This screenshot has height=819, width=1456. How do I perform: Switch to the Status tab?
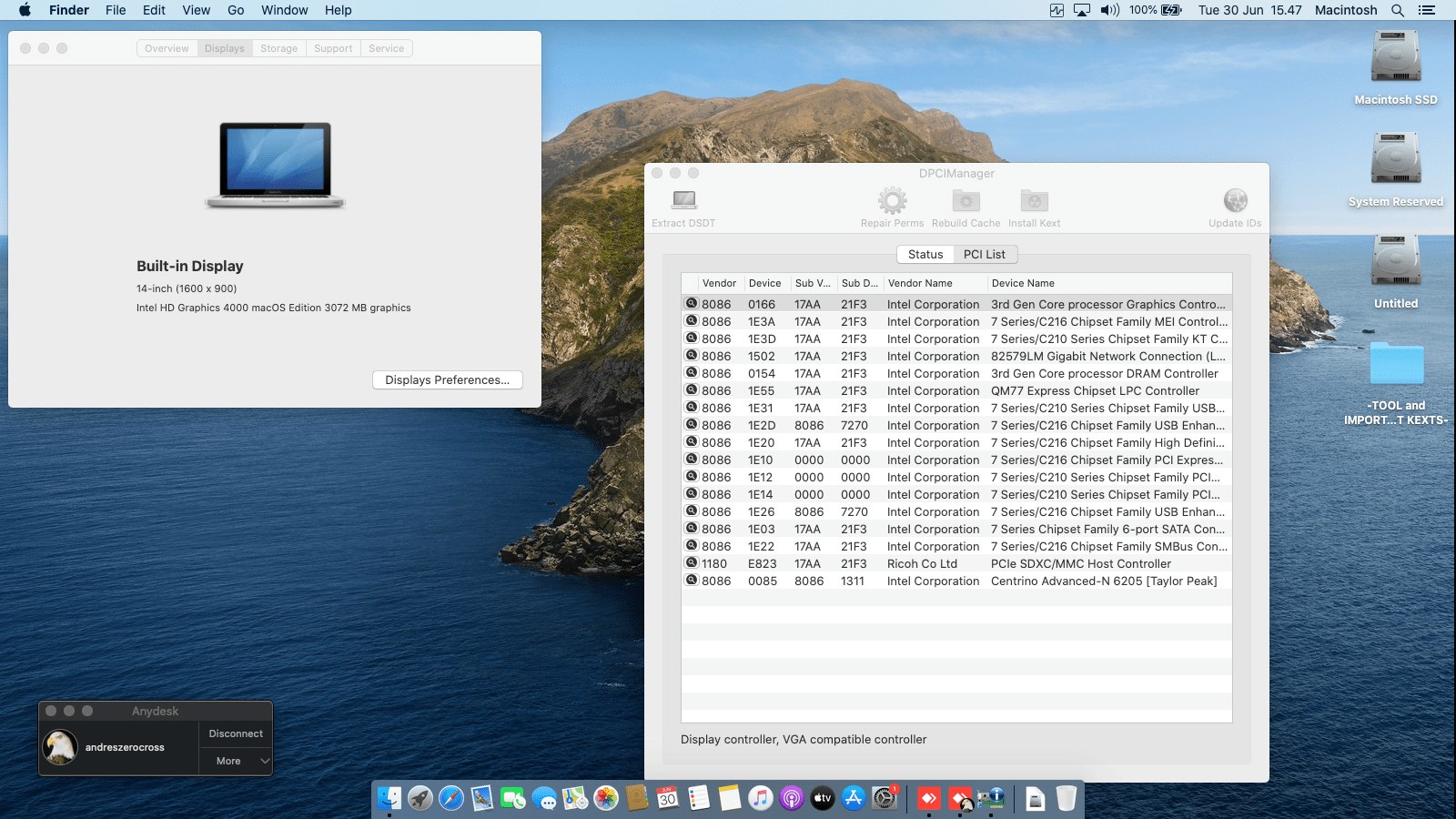tap(925, 255)
